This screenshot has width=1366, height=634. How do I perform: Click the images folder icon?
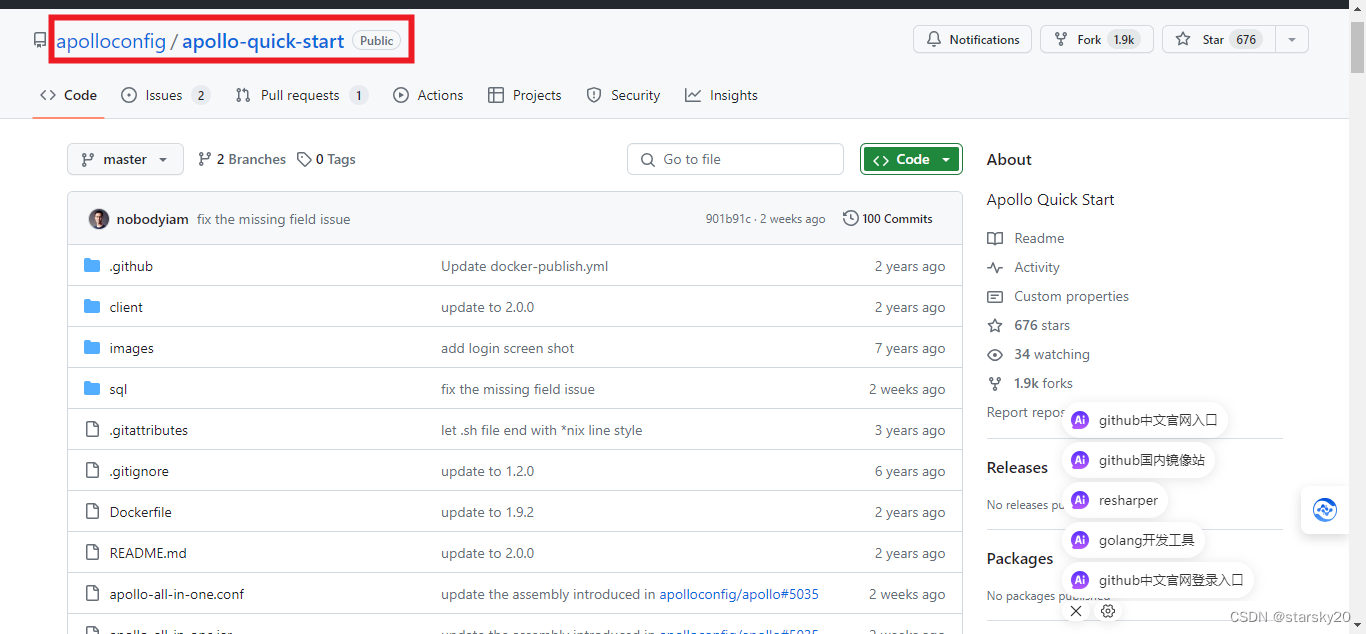92,348
